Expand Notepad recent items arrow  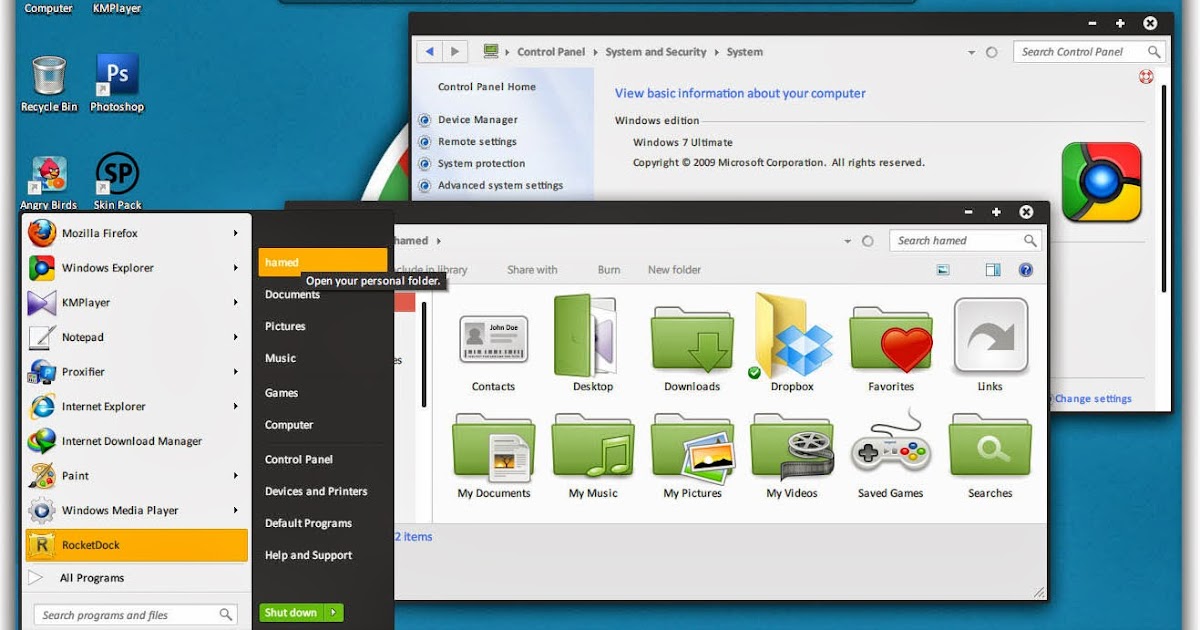tap(236, 338)
